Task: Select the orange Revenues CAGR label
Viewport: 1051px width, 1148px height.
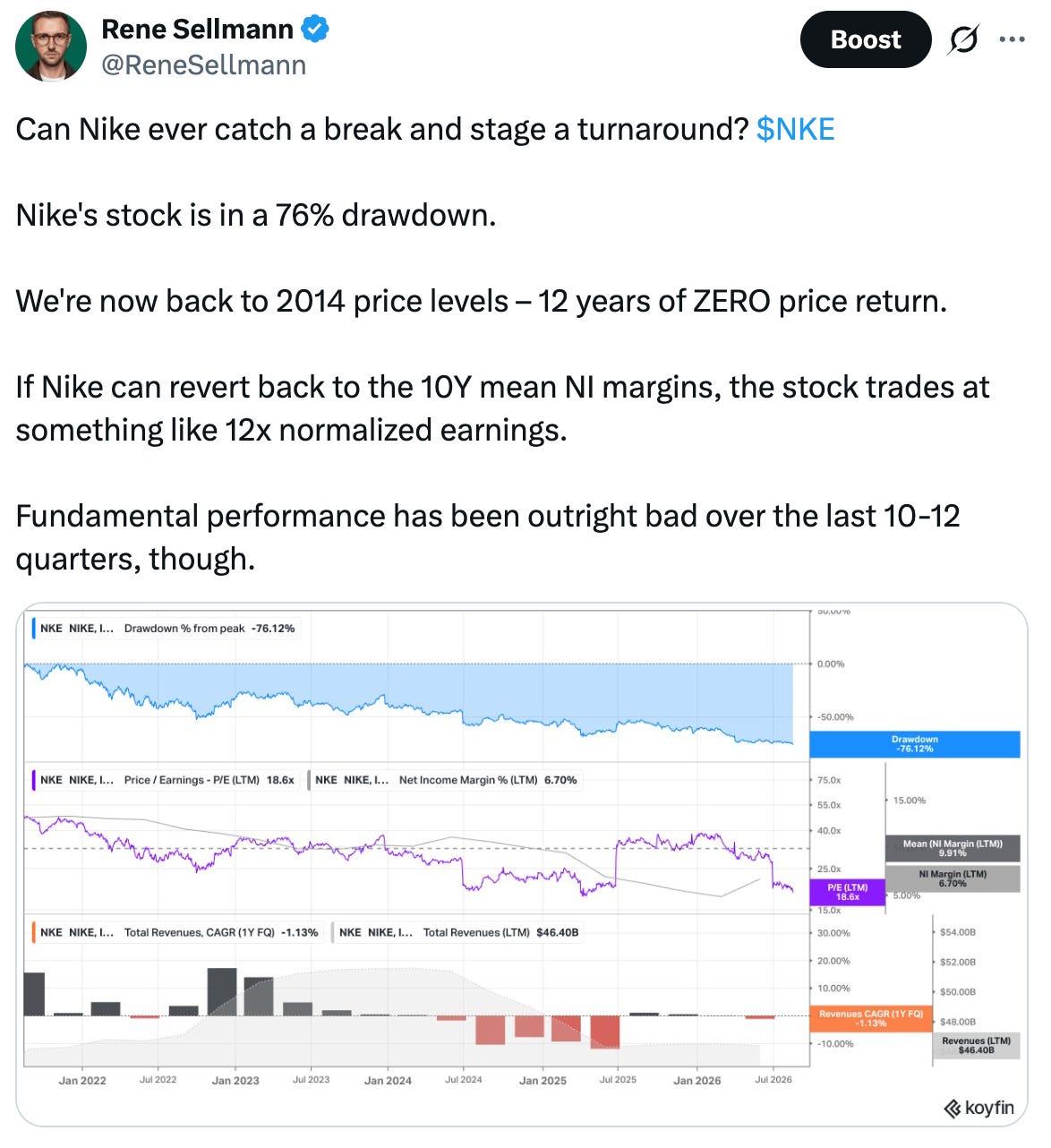Action: 871,1018
